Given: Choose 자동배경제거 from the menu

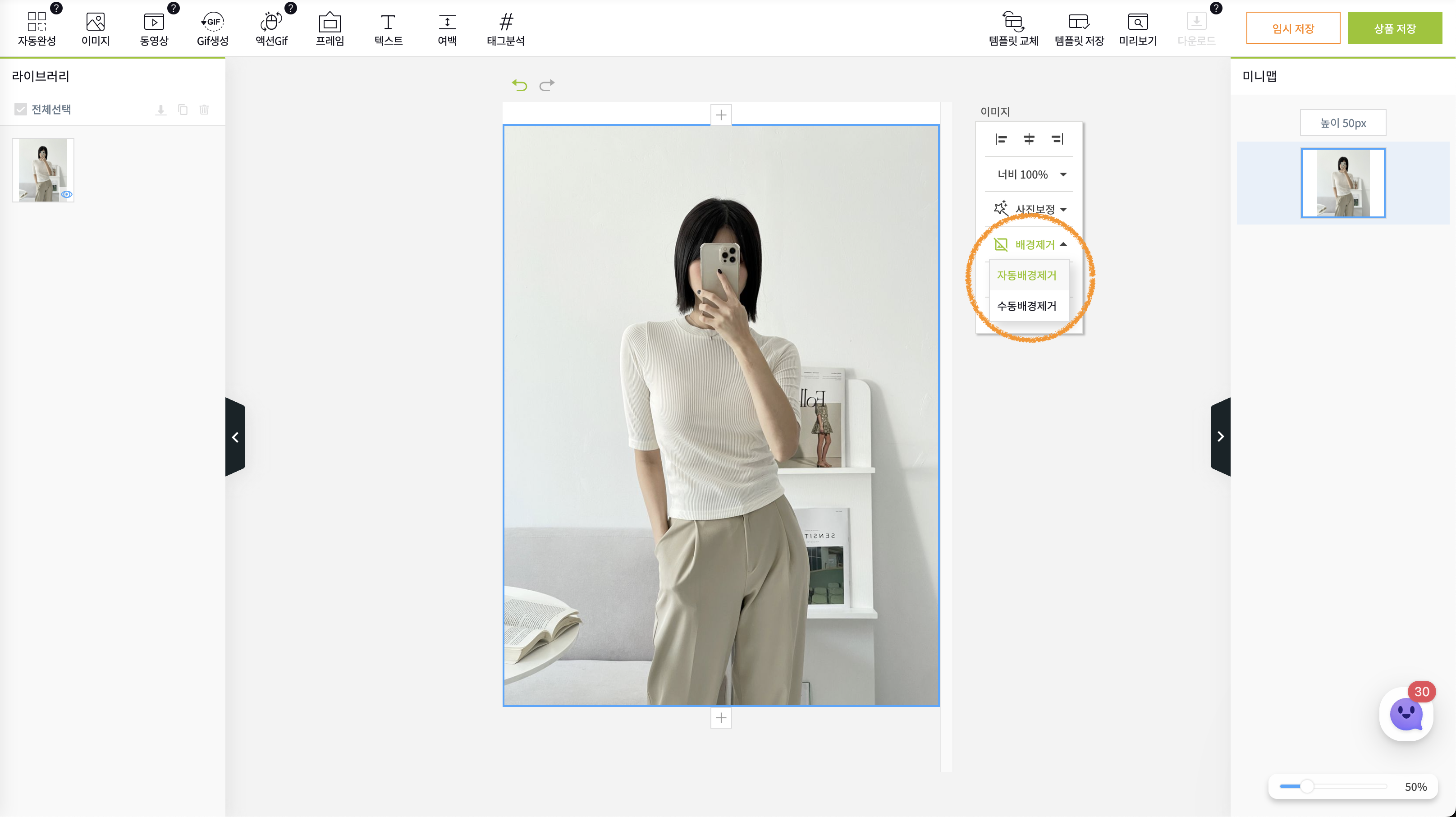Looking at the screenshot, I should click(1026, 275).
